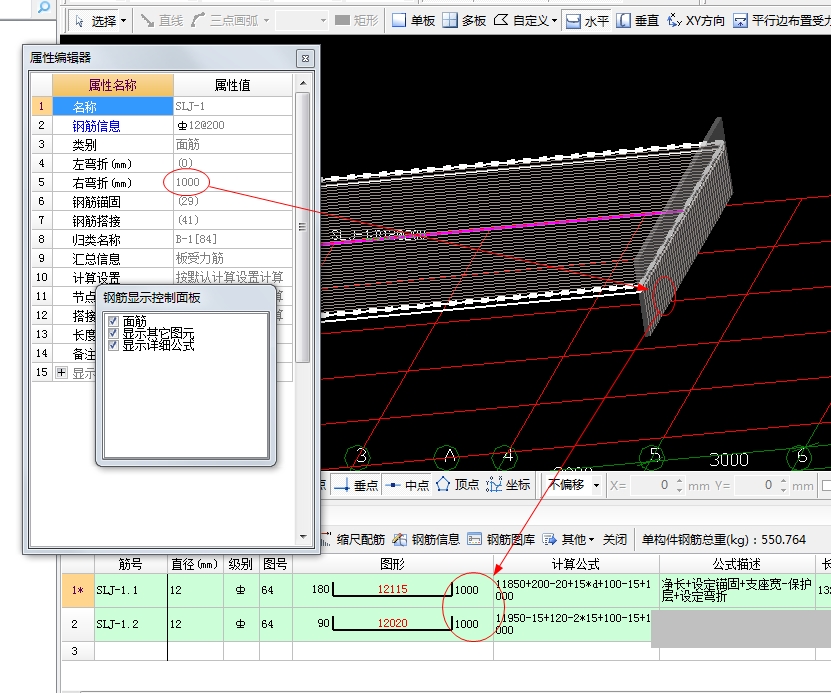Click the 类别 value 面筋
The width and height of the screenshot is (831, 693).
click(233, 144)
